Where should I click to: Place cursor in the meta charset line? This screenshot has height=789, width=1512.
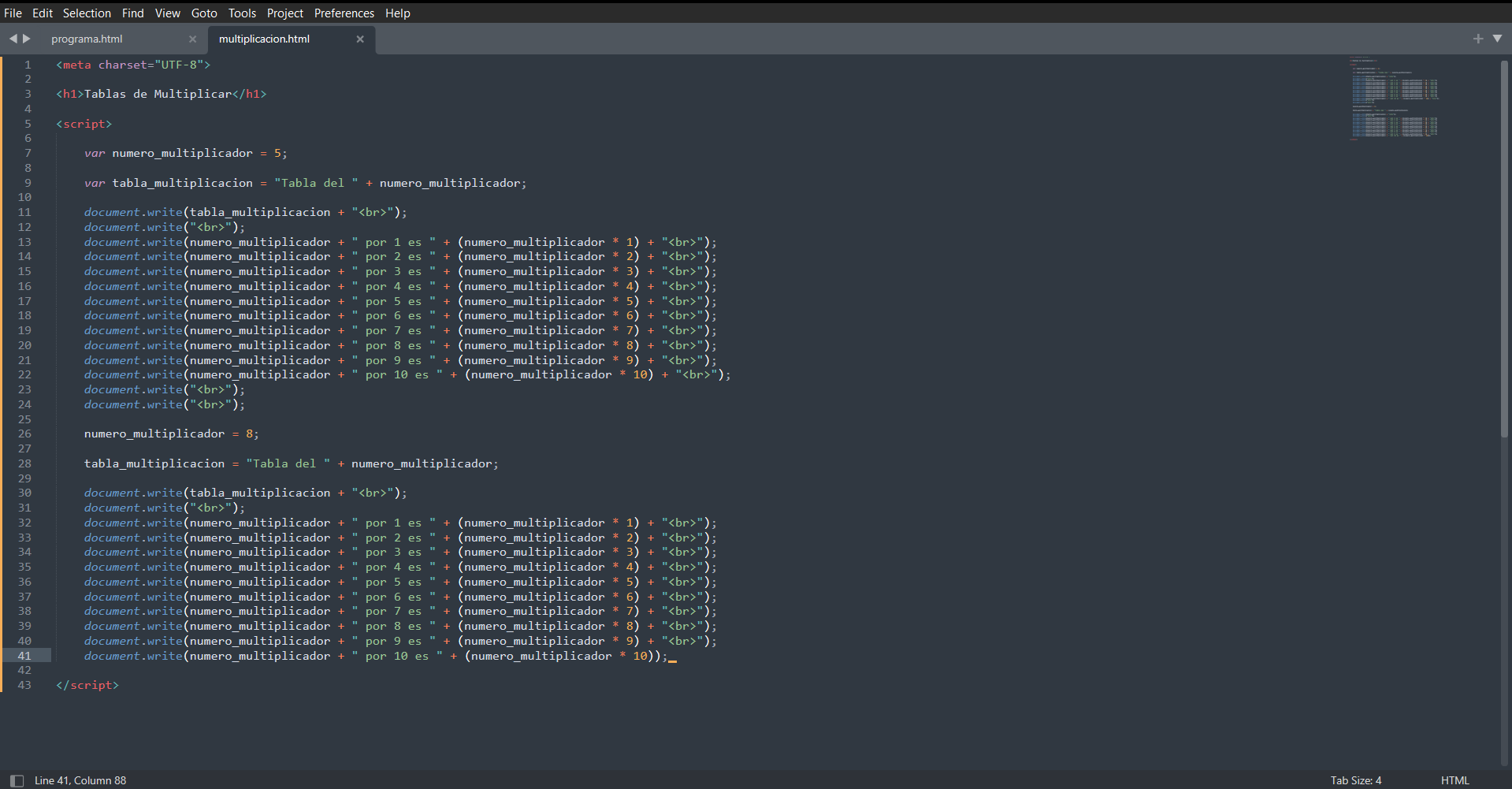coord(133,65)
